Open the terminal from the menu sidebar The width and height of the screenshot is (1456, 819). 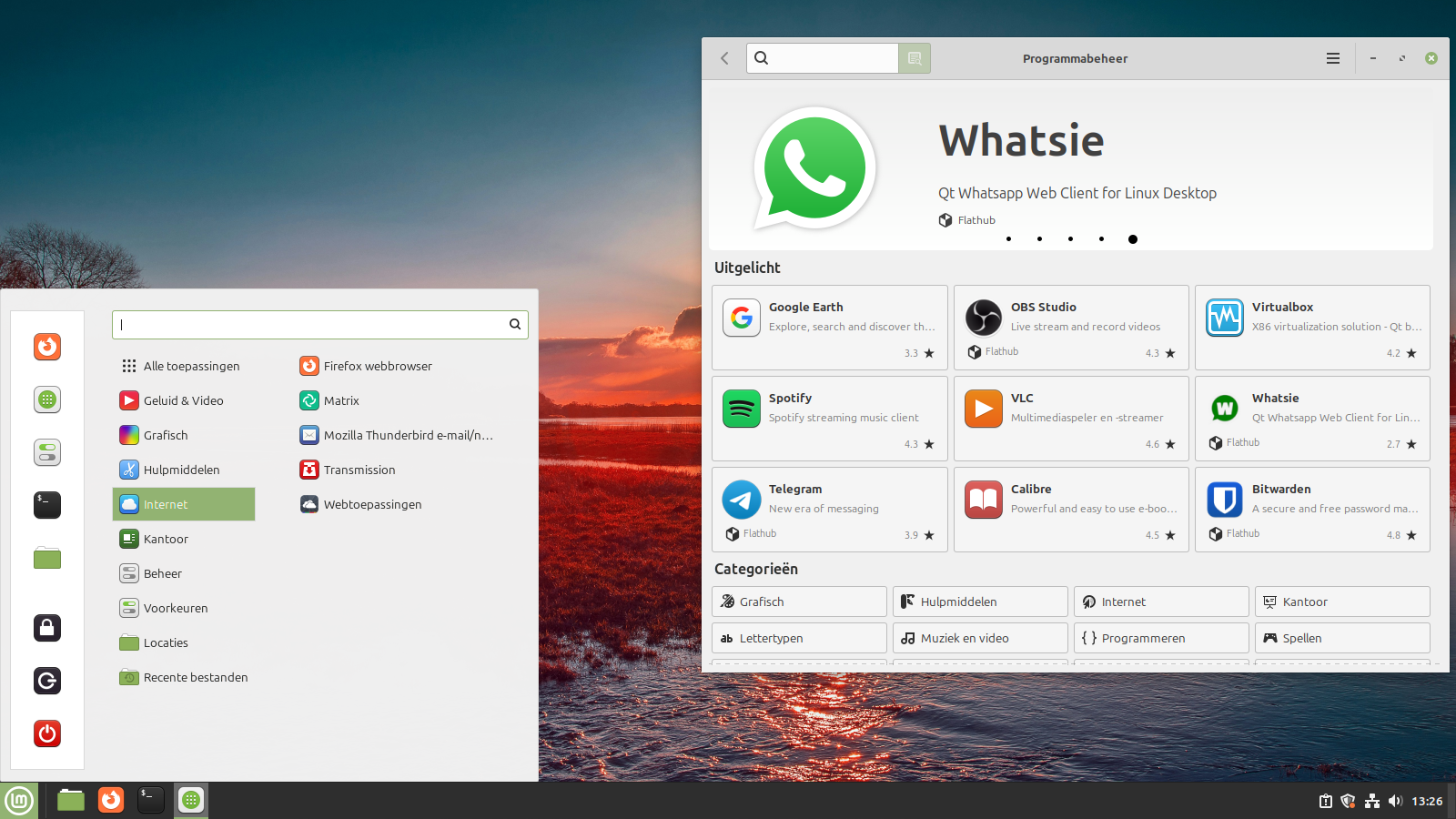pos(46,505)
